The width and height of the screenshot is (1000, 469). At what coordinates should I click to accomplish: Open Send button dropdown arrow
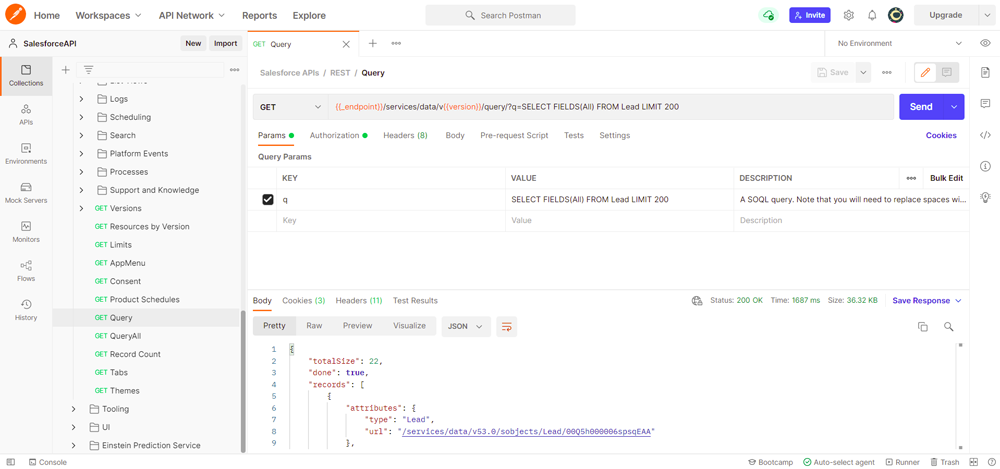pyautogui.click(x=954, y=107)
